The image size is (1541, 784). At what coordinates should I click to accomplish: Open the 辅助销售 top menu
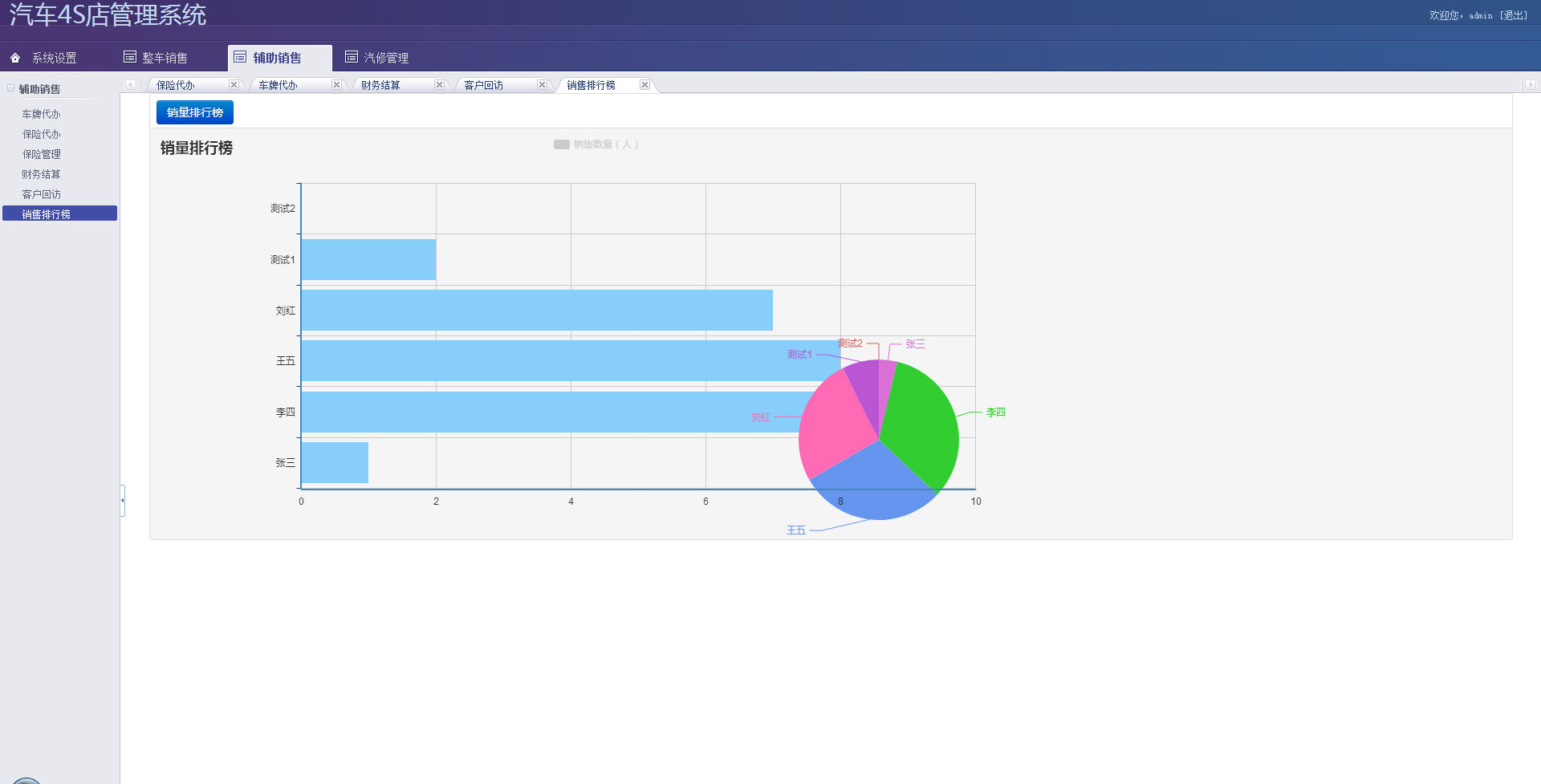click(277, 58)
